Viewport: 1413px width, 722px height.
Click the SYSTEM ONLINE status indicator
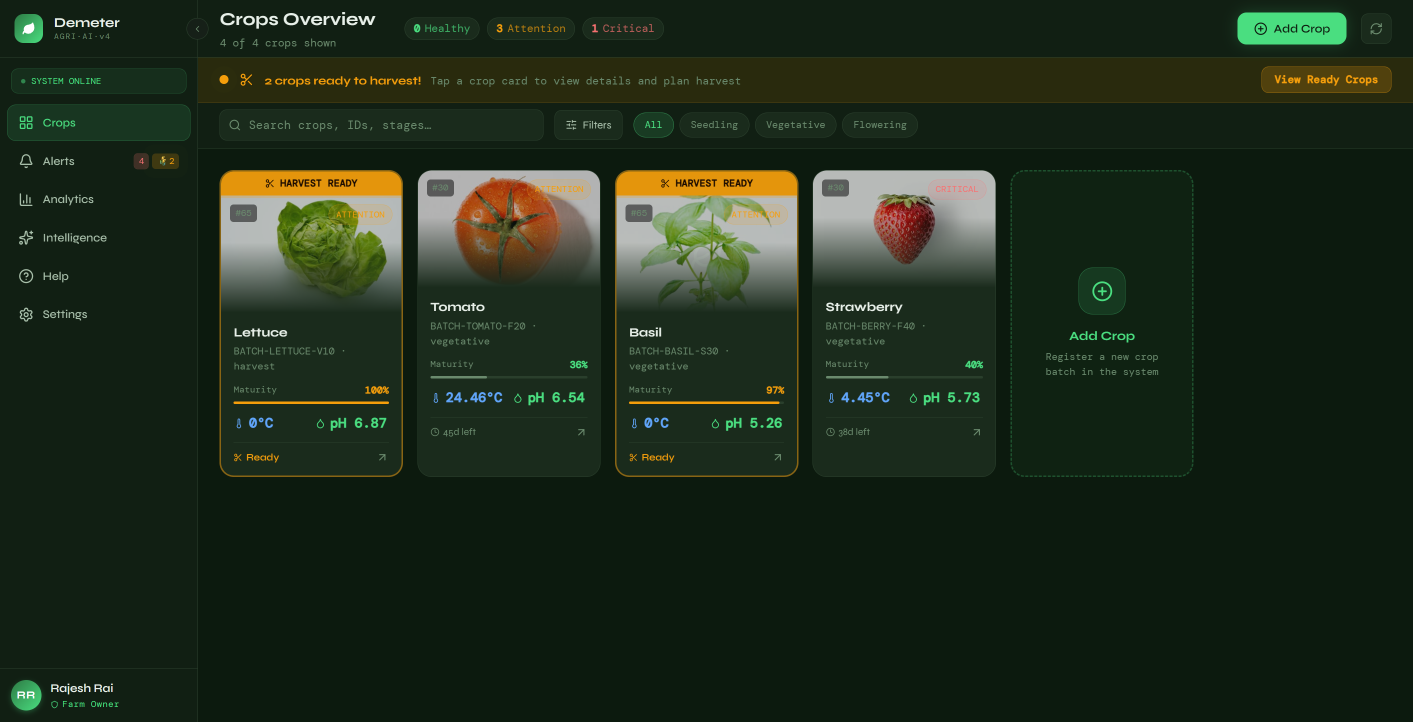point(99,81)
